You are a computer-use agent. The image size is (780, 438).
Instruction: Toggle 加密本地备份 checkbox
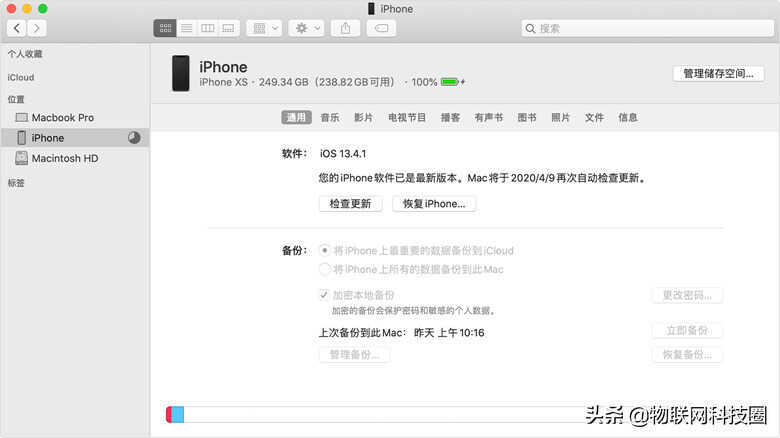pos(324,295)
